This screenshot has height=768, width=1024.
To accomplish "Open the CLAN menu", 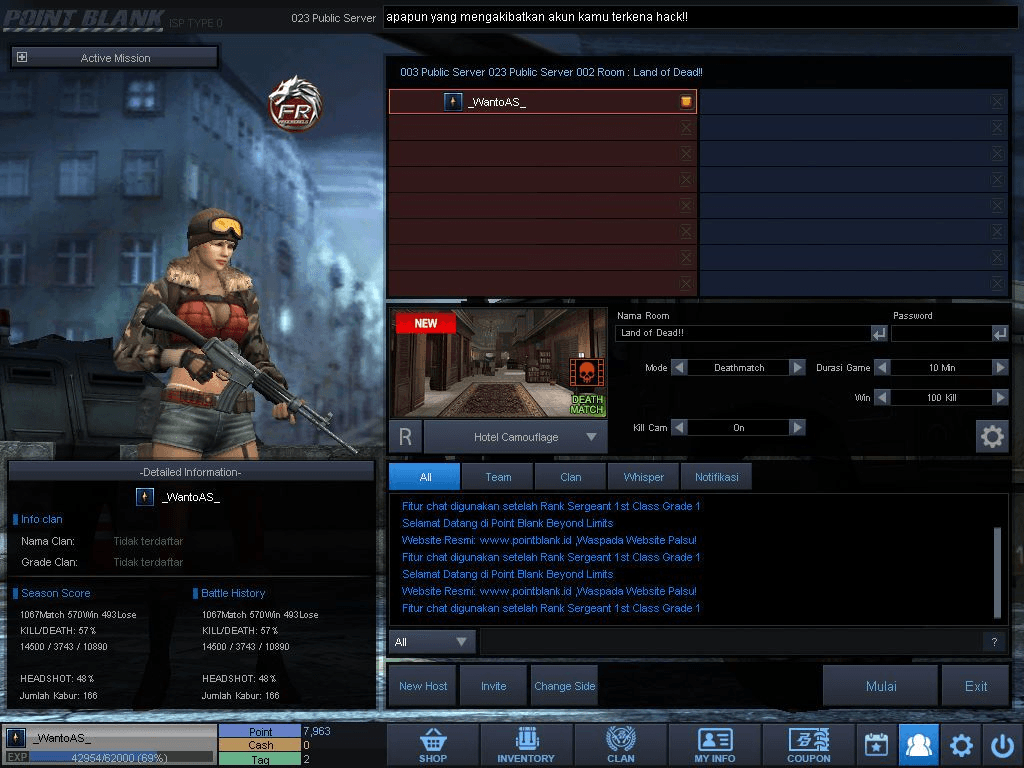I will tap(620, 745).
